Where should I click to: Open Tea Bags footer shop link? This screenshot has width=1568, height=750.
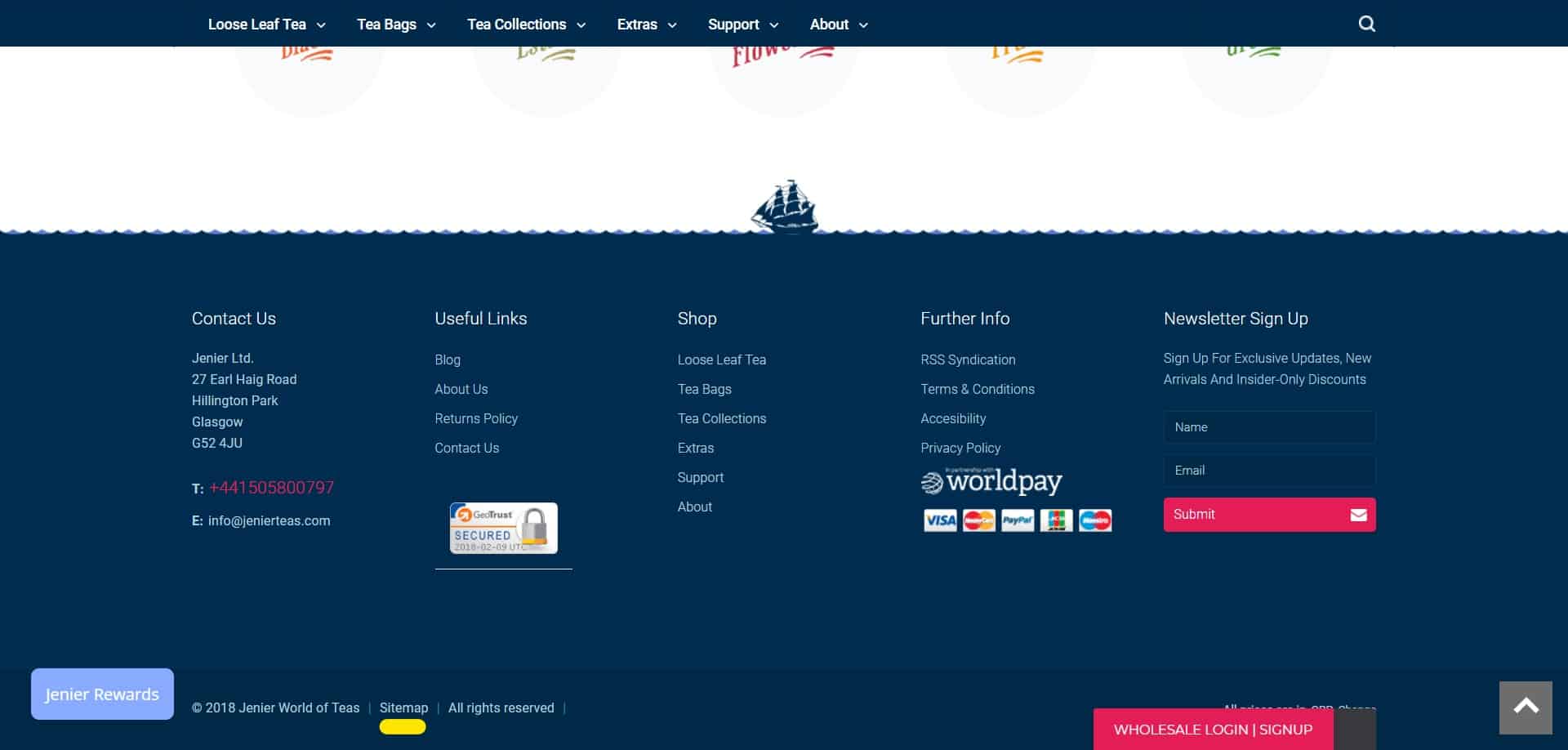704,390
